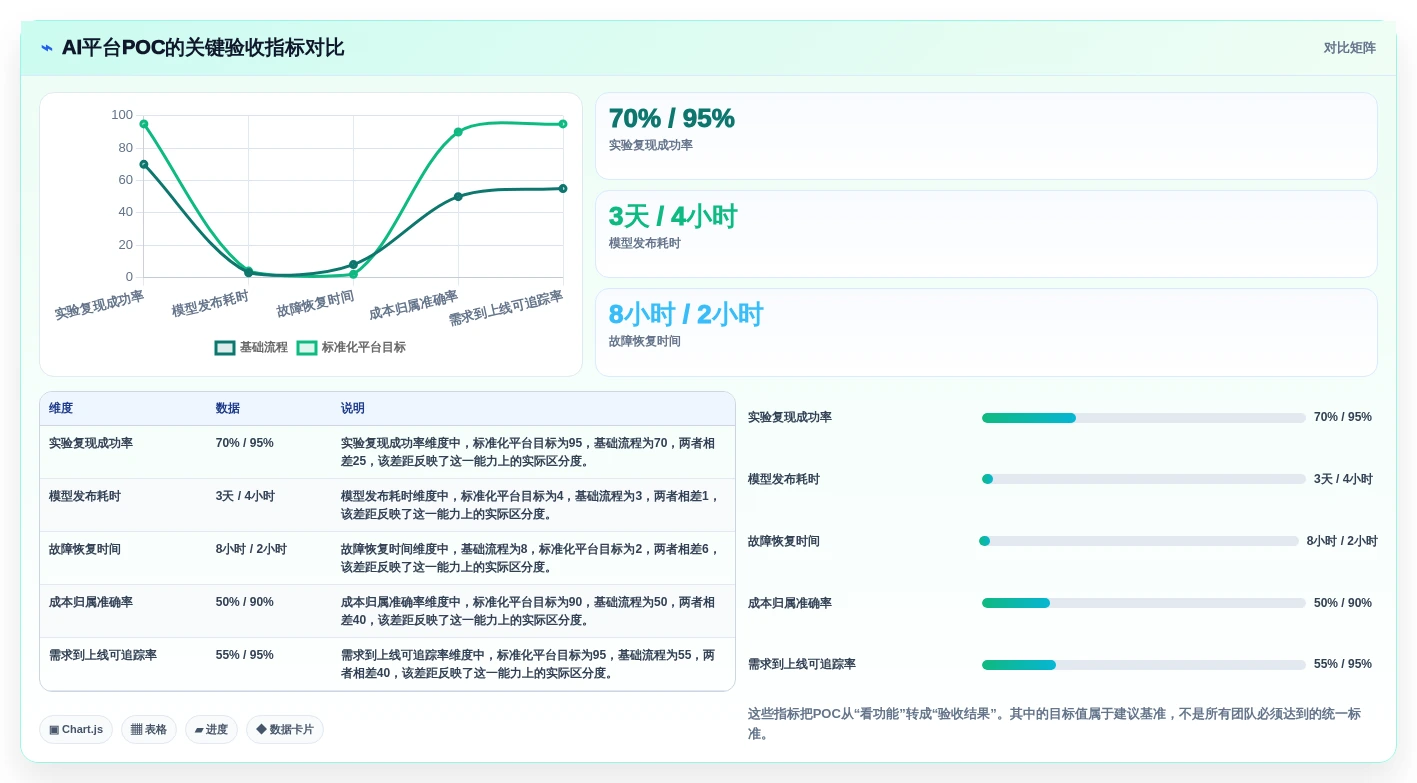Click the 55% / 95% table cell

pyautogui.click(x=245, y=655)
